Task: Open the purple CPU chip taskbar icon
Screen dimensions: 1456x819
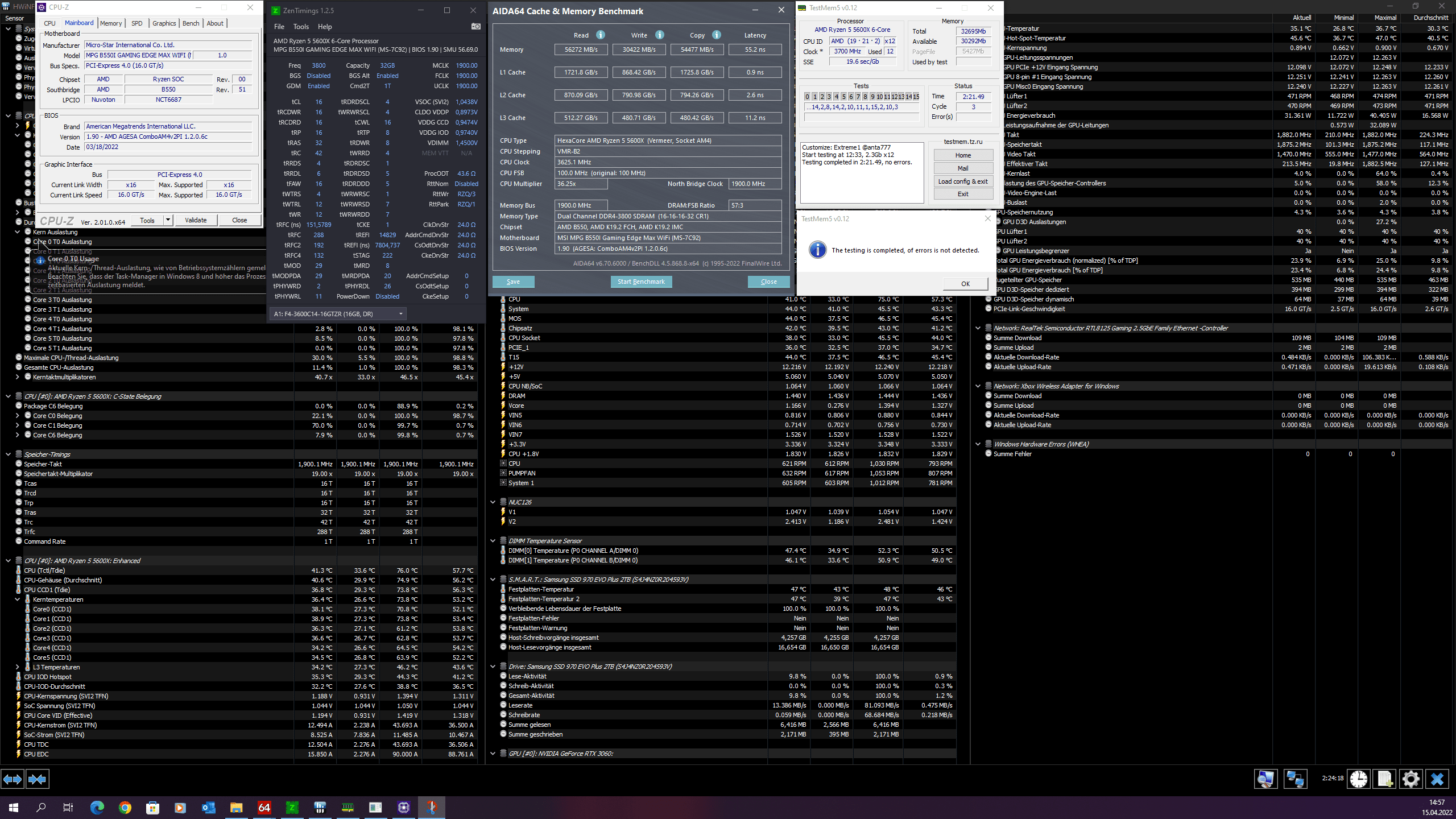Action: tap(404, 807)
